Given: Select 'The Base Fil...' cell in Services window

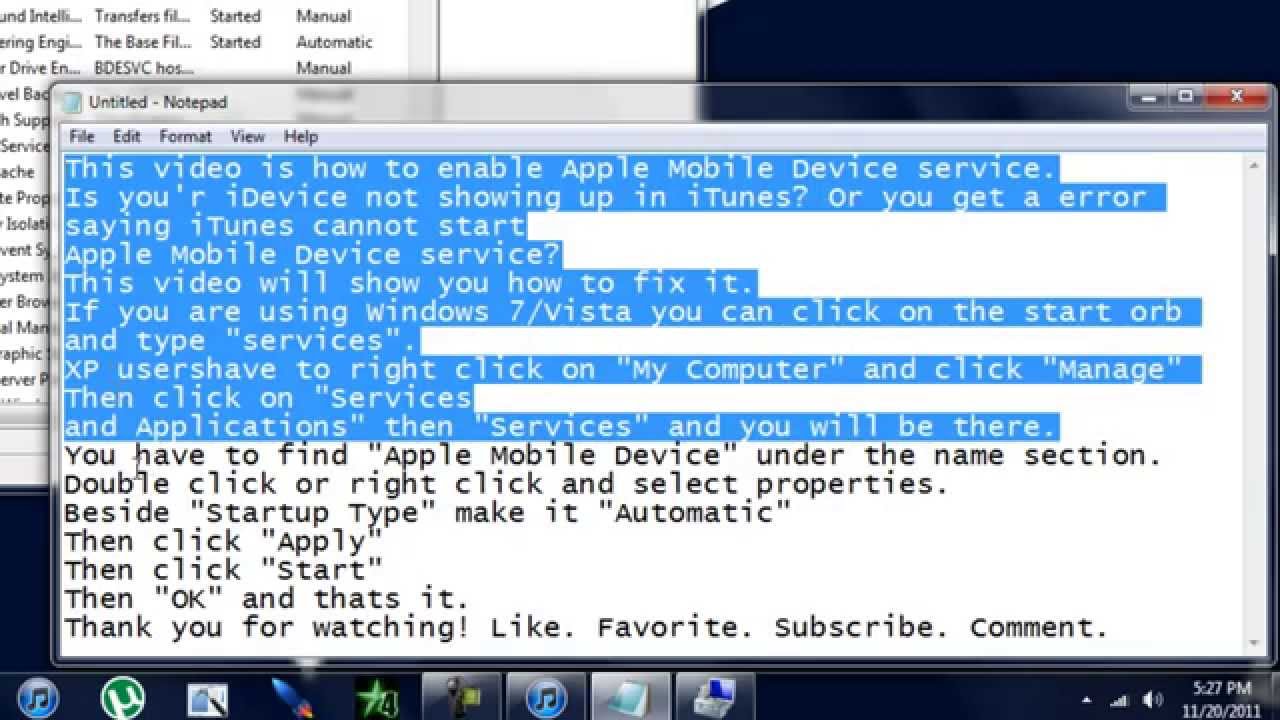Looking at the screenshot, I should point(142,42).
